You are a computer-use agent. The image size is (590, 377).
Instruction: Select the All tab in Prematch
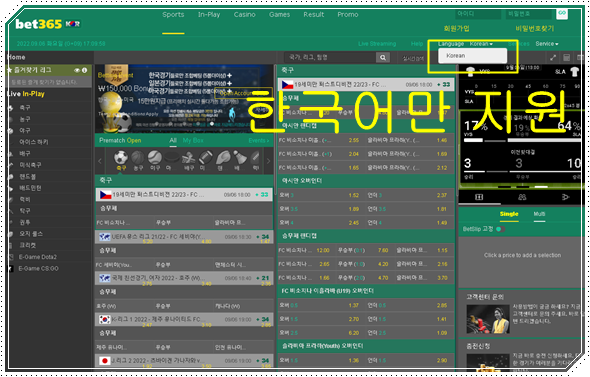[173, 140]
